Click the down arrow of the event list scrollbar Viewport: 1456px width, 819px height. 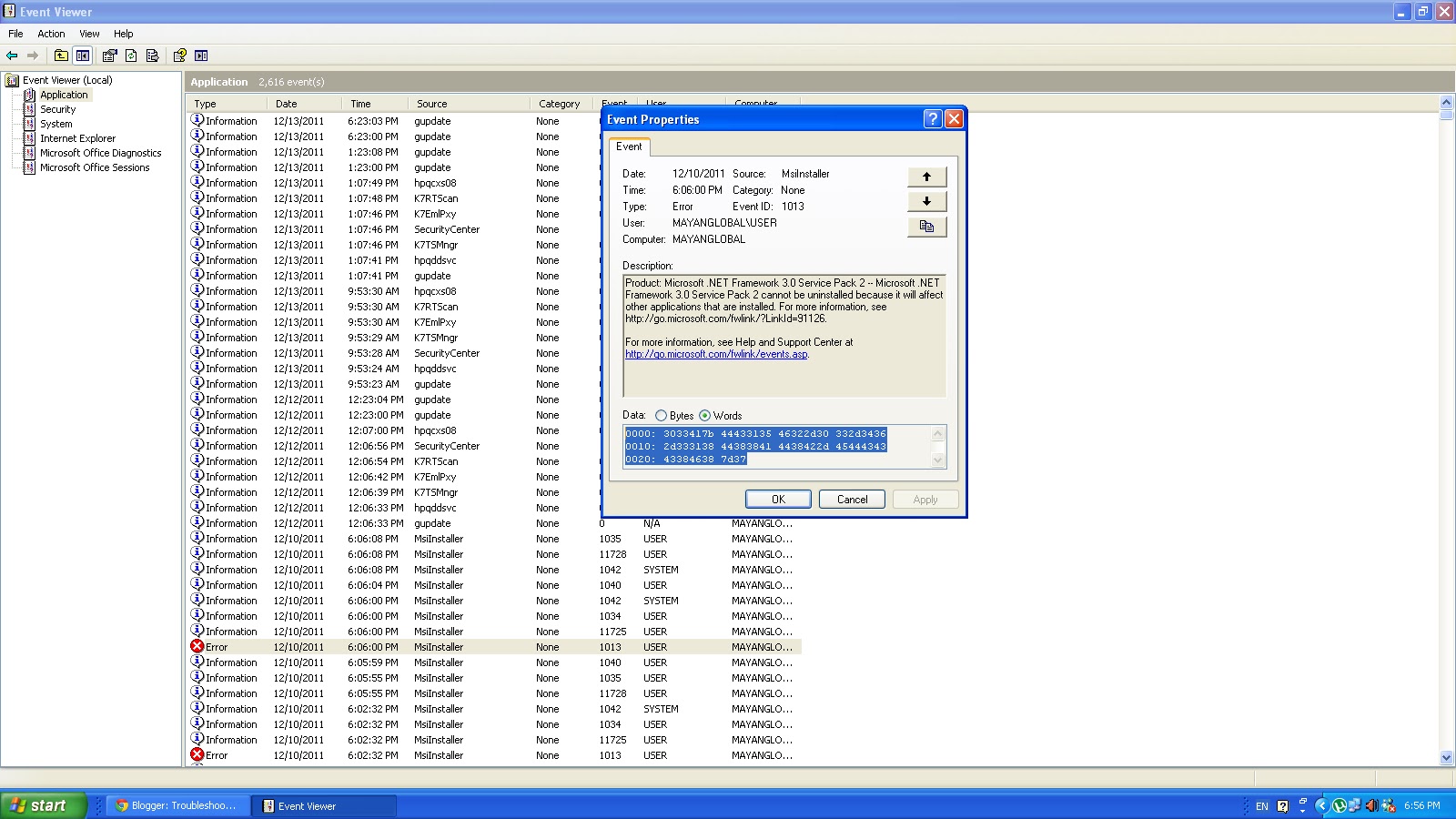click(1447, 757)
